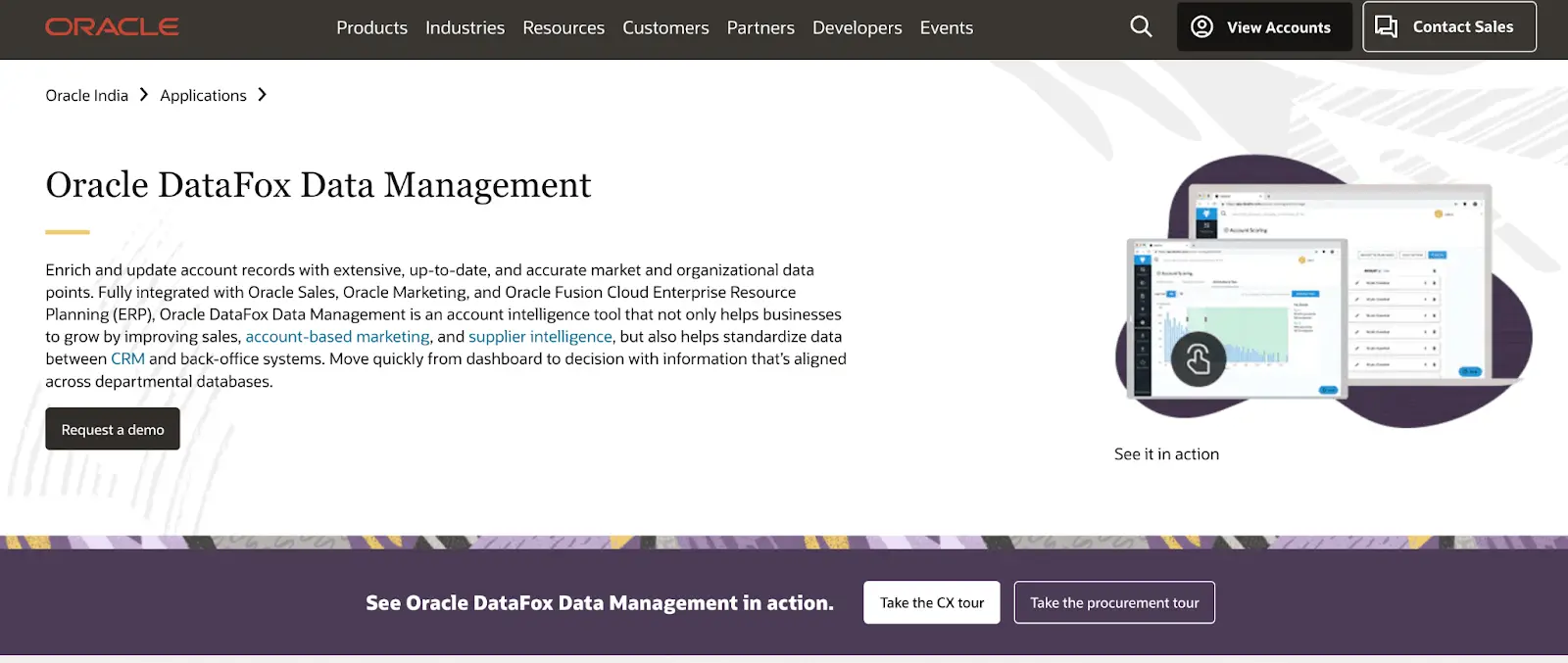The height and width of the screenshot is (663, 1568).
Task: Open account-based marketing link
Action: coord(337,336)
